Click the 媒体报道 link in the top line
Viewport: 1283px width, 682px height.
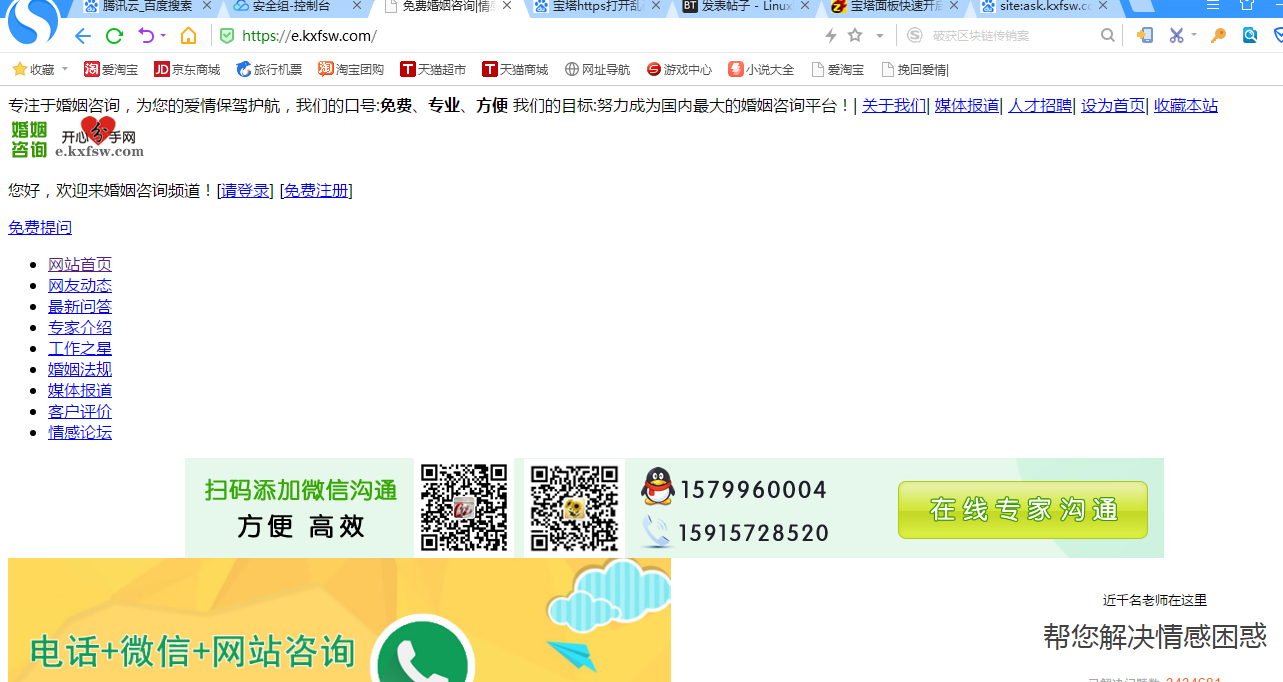tap(967, 105)
